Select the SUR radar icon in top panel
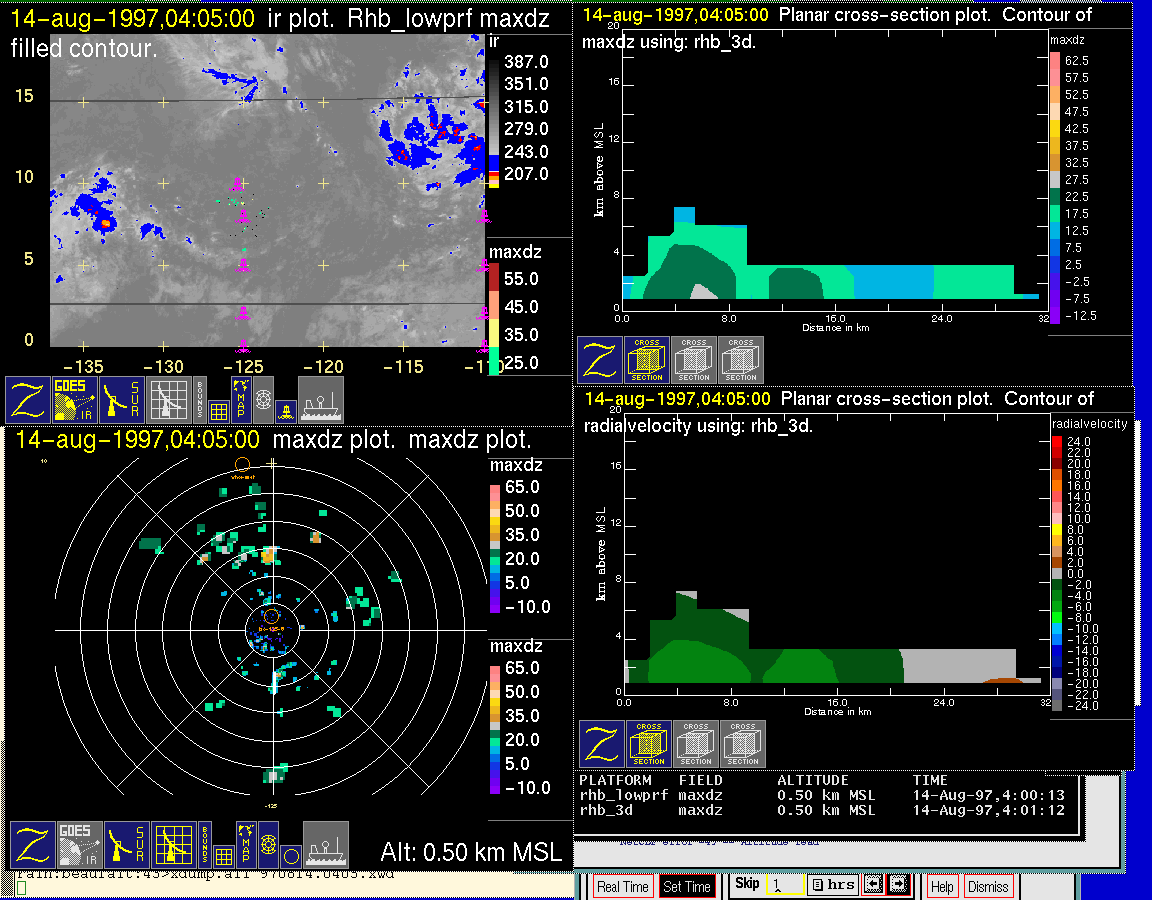This screenshot has height=900, width=1152. [x=124, y=400]
